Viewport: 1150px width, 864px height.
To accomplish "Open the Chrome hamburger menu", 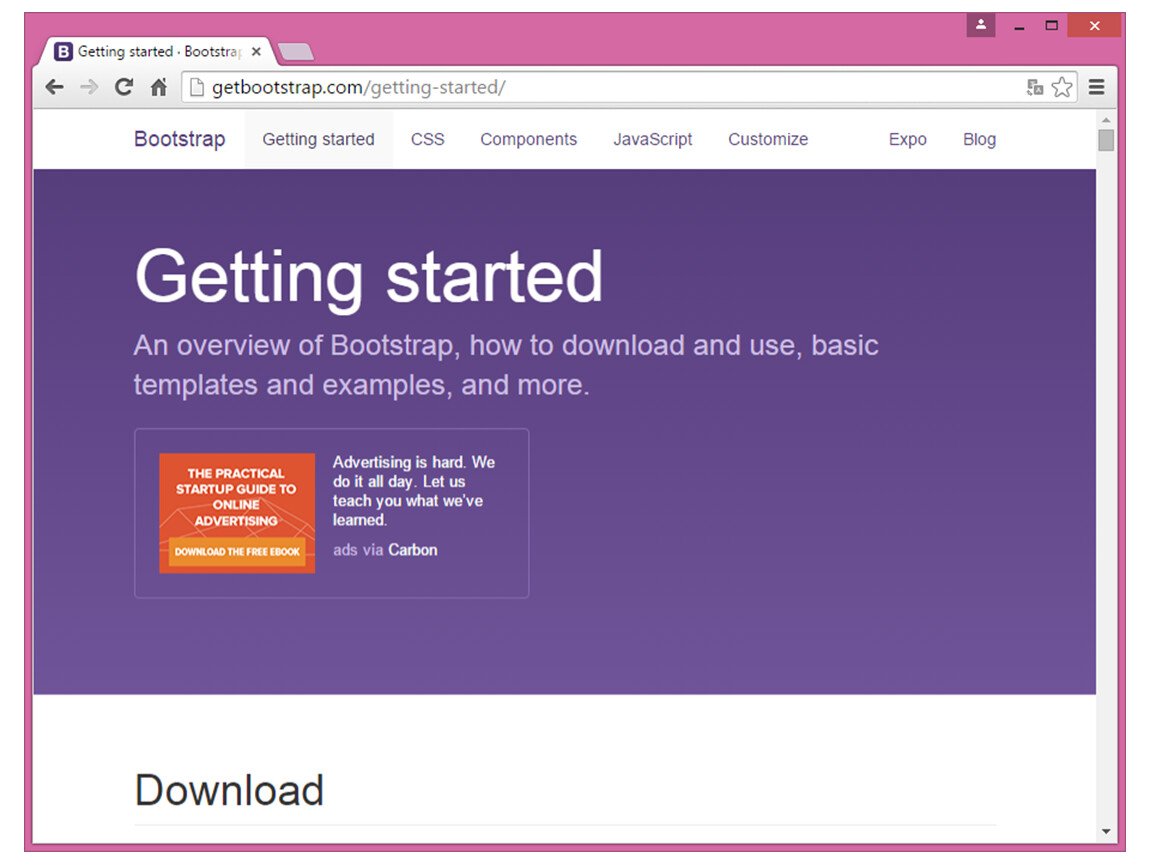I will point(1097,88).
